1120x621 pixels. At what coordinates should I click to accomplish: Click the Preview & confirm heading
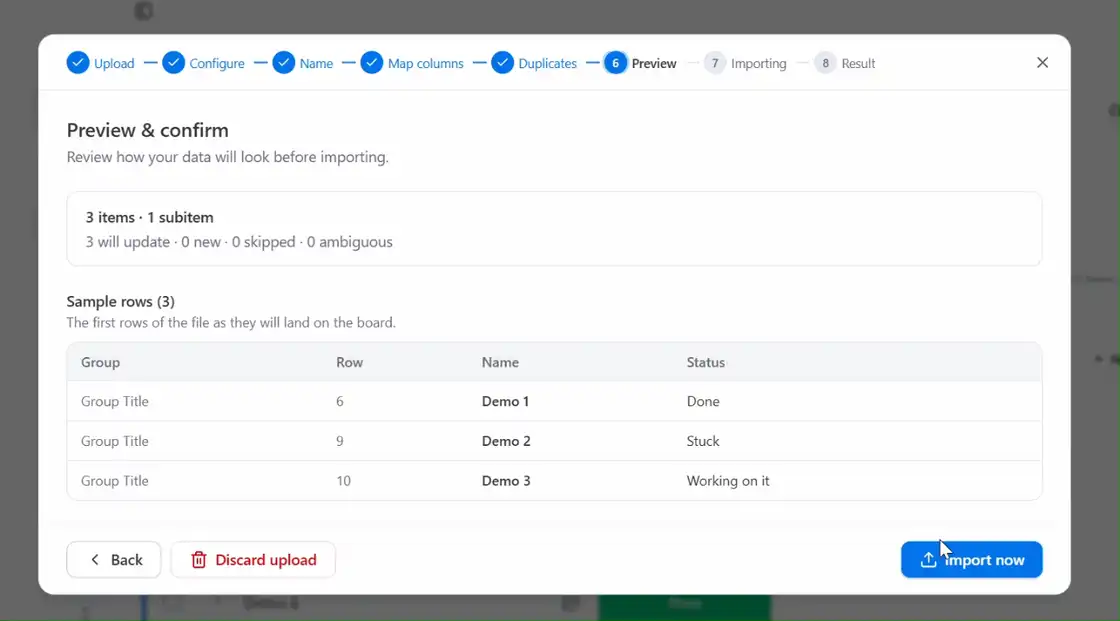coord(147,130)
